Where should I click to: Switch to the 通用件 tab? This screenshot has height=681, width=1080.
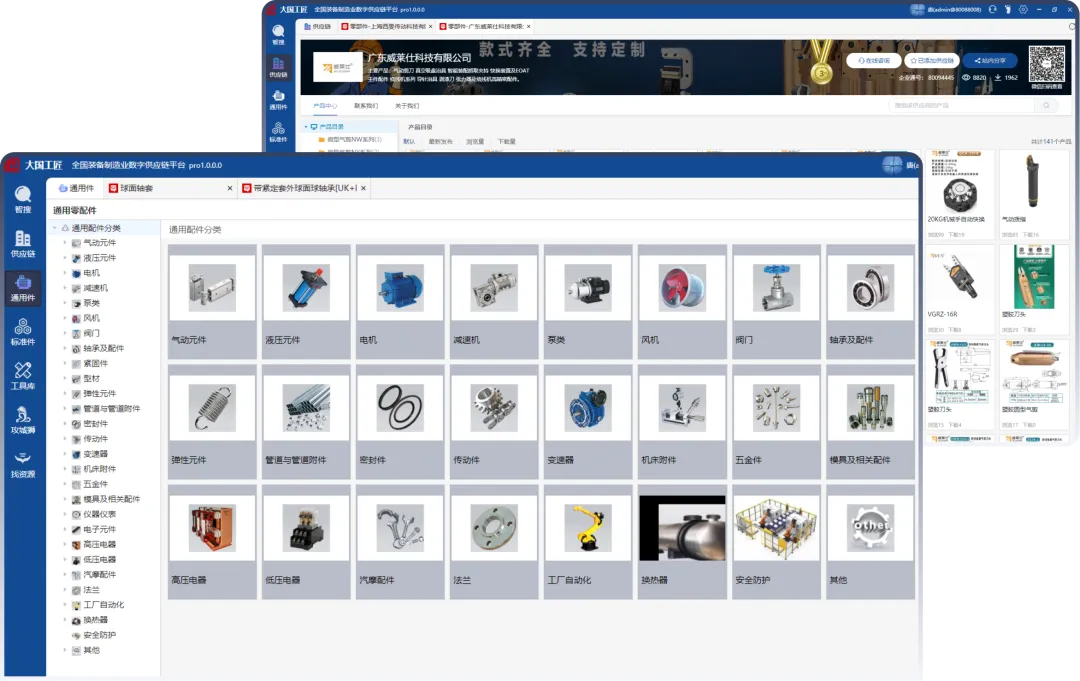tap(76, 188)
